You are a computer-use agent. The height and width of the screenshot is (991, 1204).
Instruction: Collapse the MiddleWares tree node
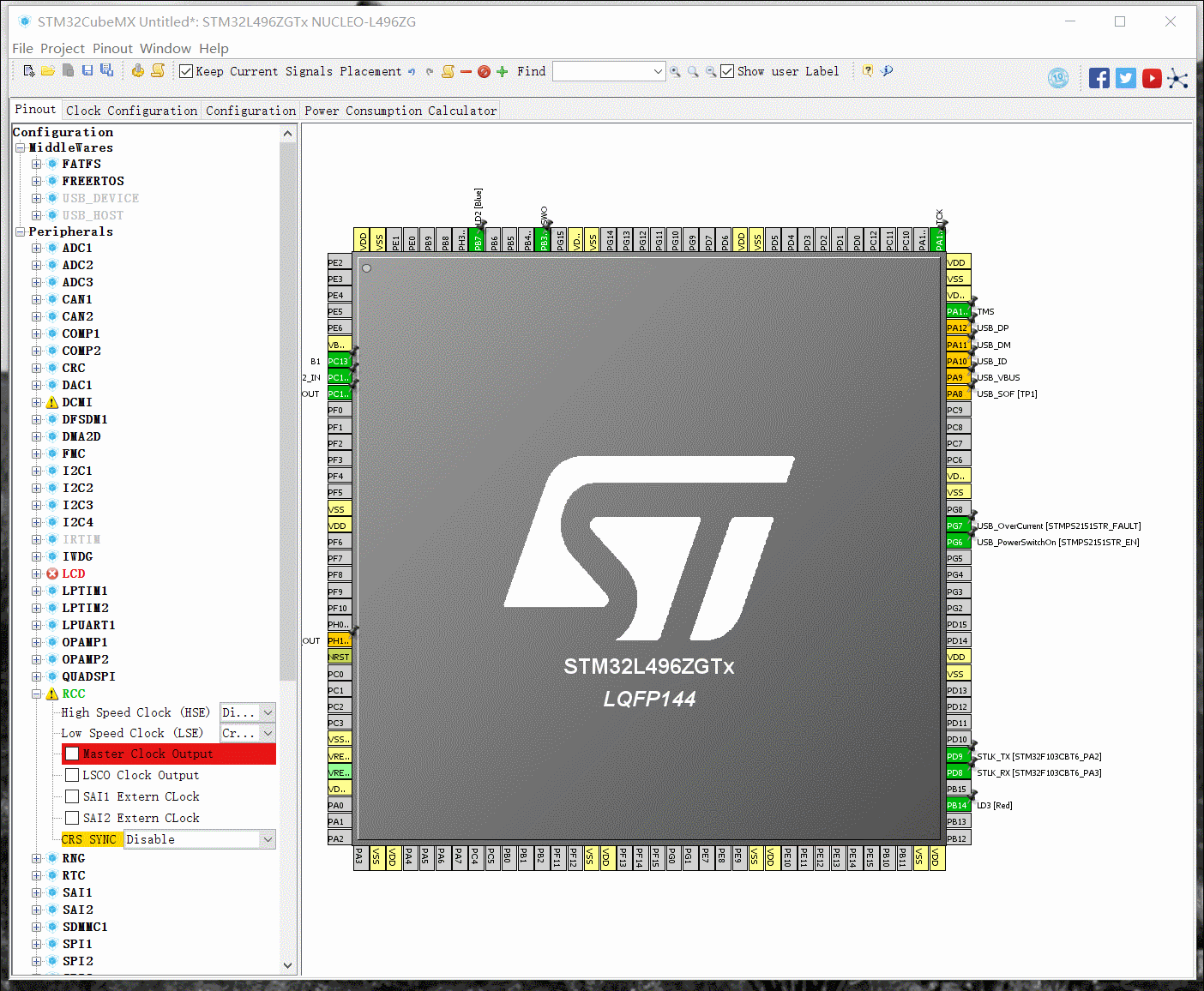[20, 147]
